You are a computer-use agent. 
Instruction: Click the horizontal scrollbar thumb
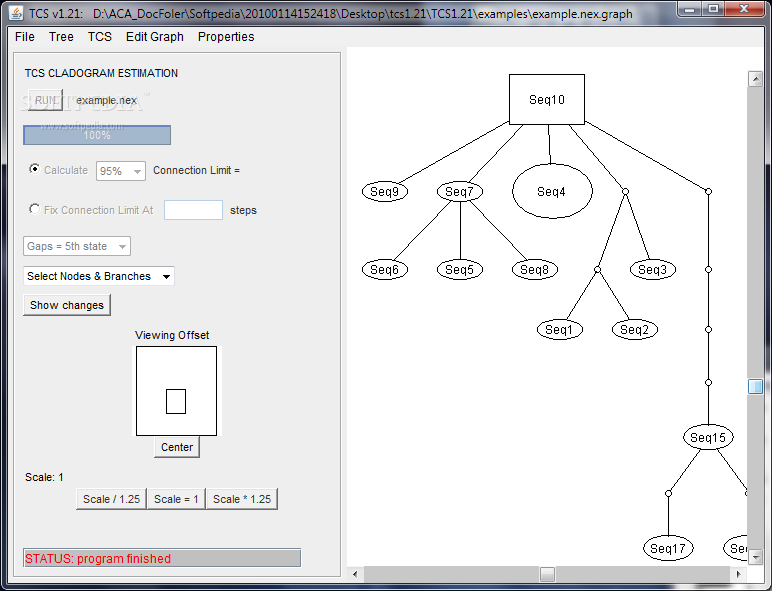(x=547, y=574)
